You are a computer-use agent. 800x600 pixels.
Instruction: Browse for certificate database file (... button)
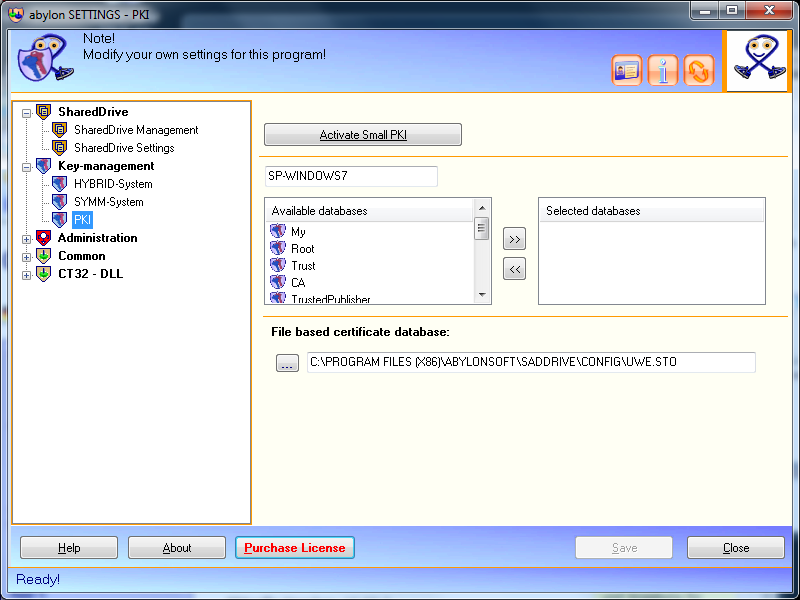[x=287, y=363]
